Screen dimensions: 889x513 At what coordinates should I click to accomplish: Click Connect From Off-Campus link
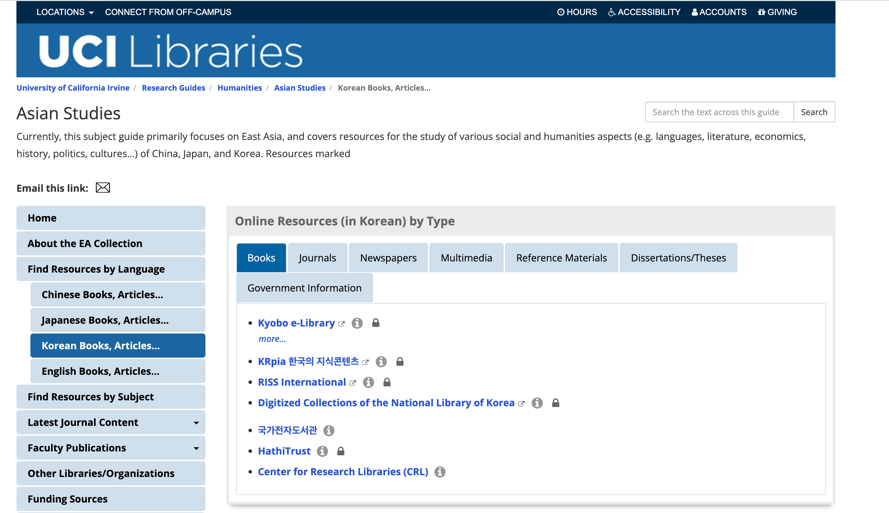point(168,12)
